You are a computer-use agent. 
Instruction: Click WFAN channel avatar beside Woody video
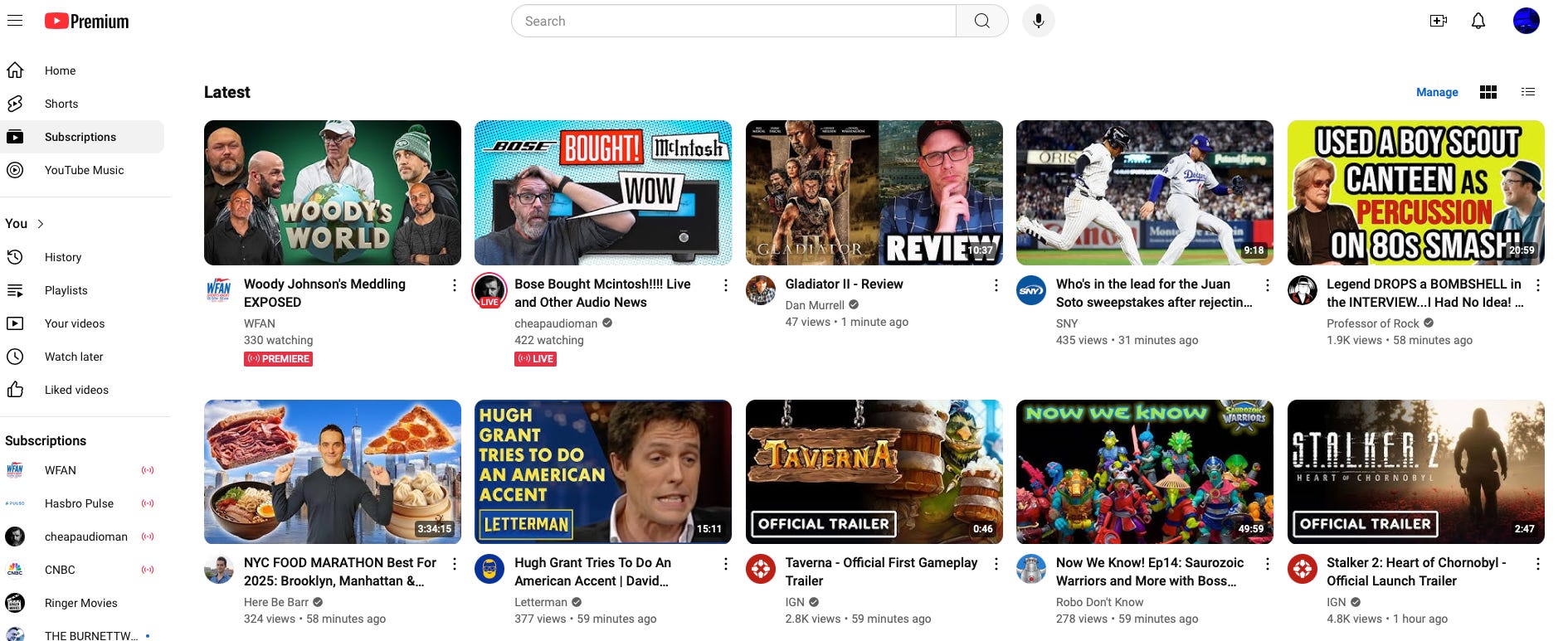[x=219, y=290]
